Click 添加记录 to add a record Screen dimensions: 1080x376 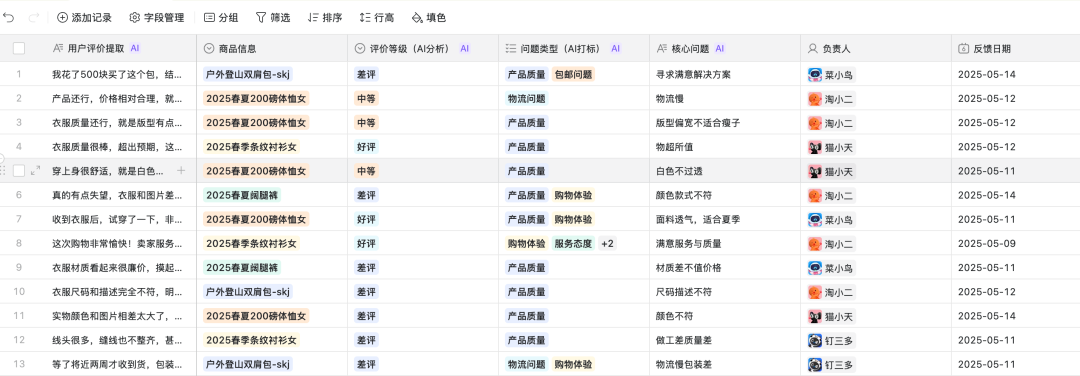click(84, 17)
